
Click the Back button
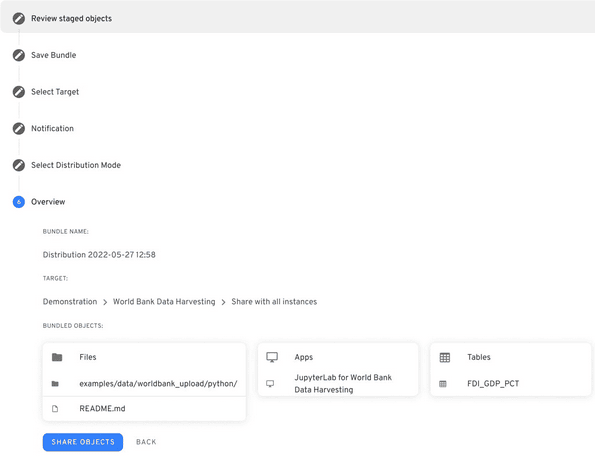click(x=146, y=442)
